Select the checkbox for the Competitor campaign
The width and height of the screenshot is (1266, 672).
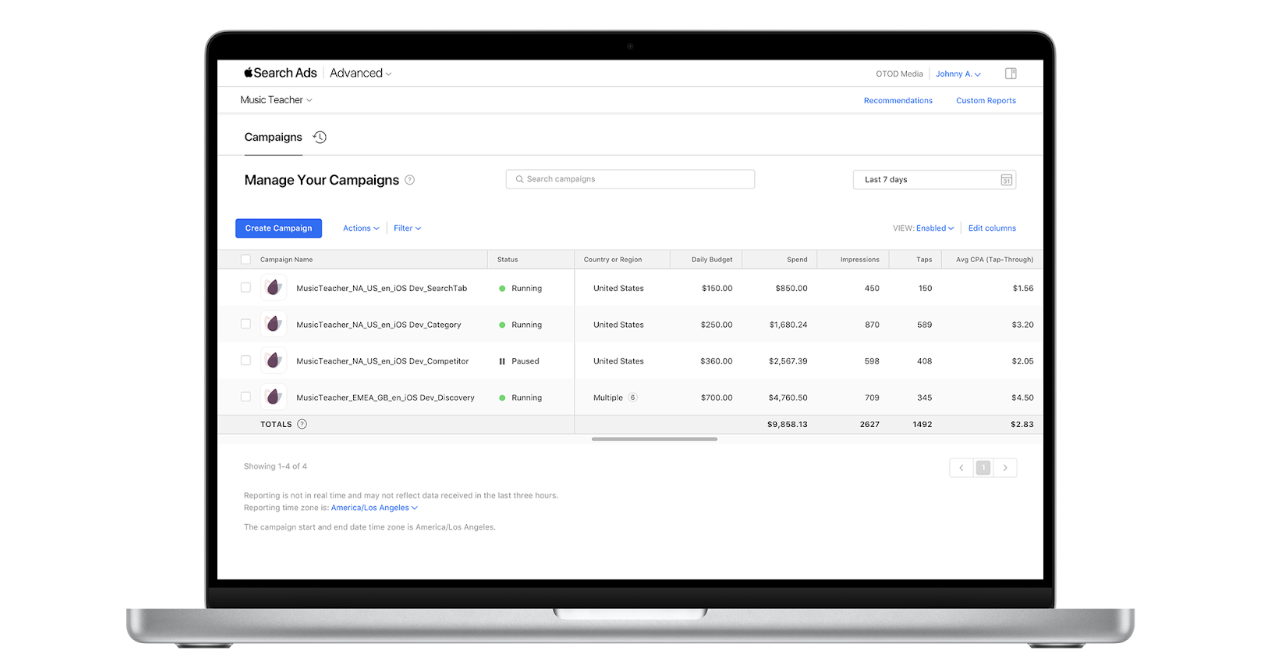[246, 361]
